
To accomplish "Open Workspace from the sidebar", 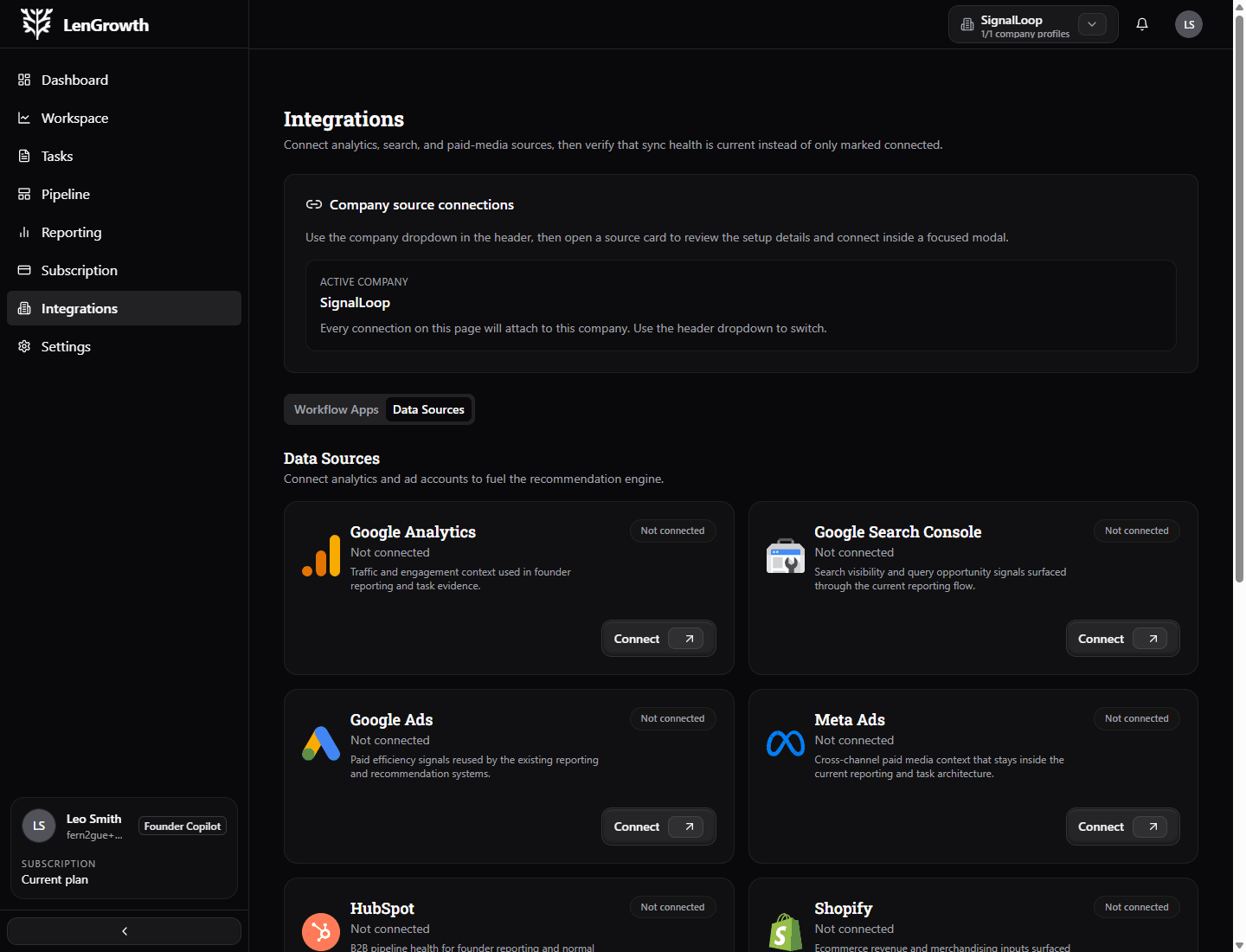I will pyautogui.click(x=124, y=118).
